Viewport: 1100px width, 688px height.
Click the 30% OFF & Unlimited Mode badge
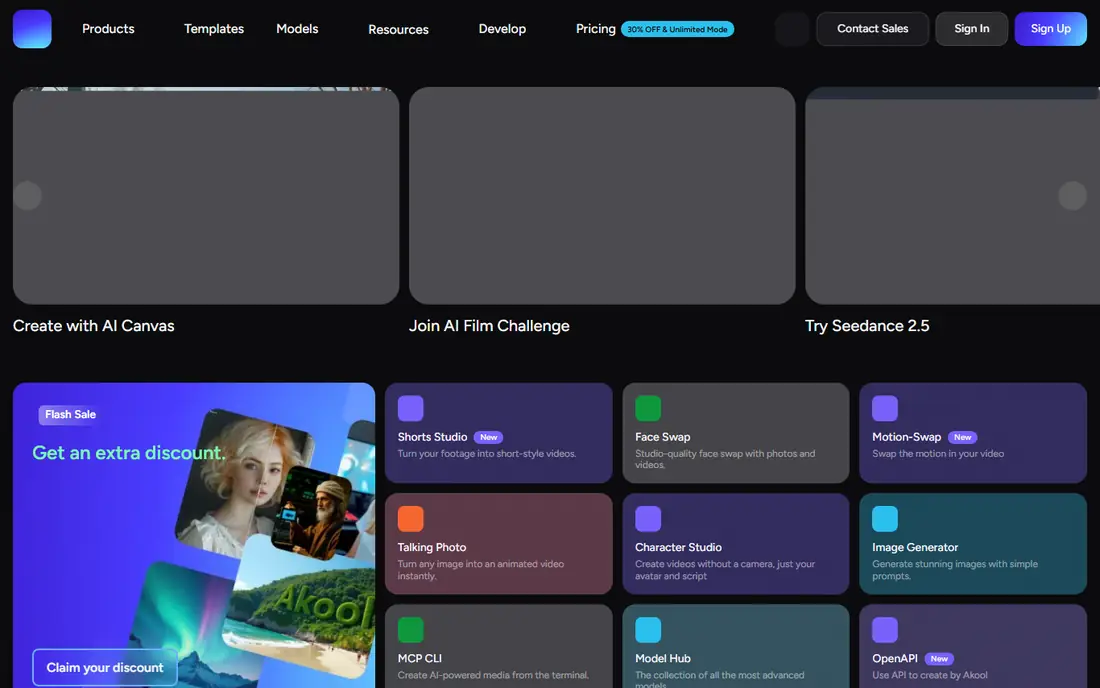point(677,29)
